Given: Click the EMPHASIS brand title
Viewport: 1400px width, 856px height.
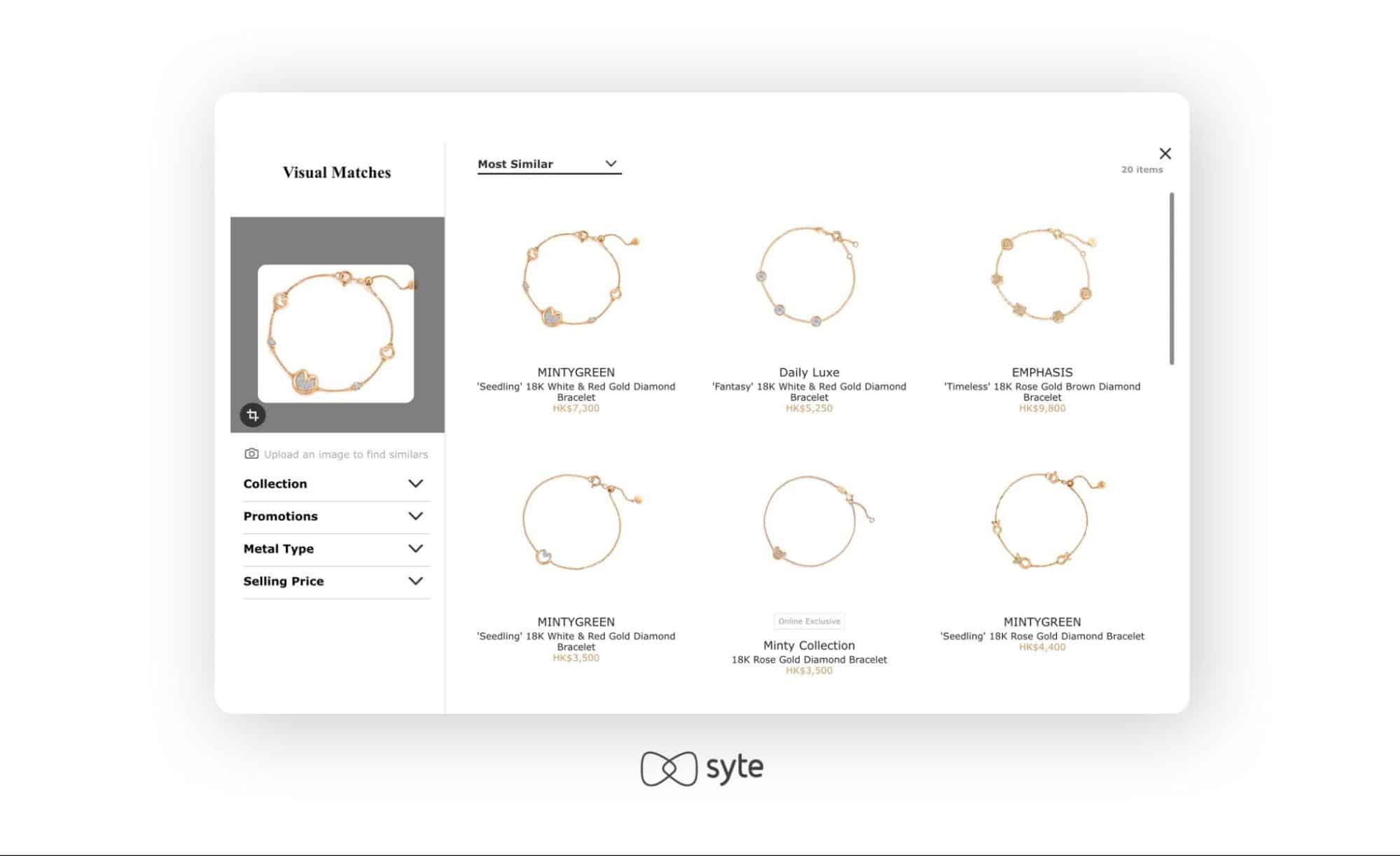Looking at the screenshot, I should tap(1042, 372).
